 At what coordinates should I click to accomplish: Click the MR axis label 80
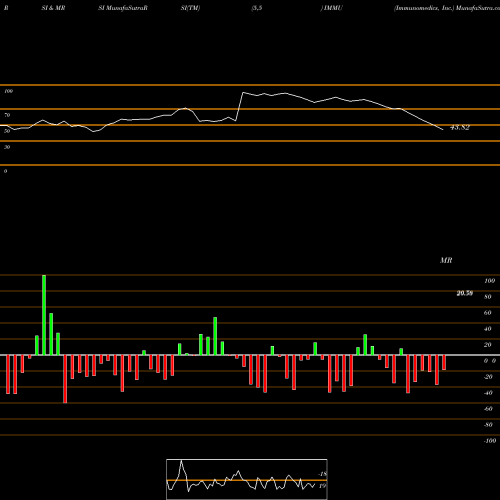(x=488, y=297)
